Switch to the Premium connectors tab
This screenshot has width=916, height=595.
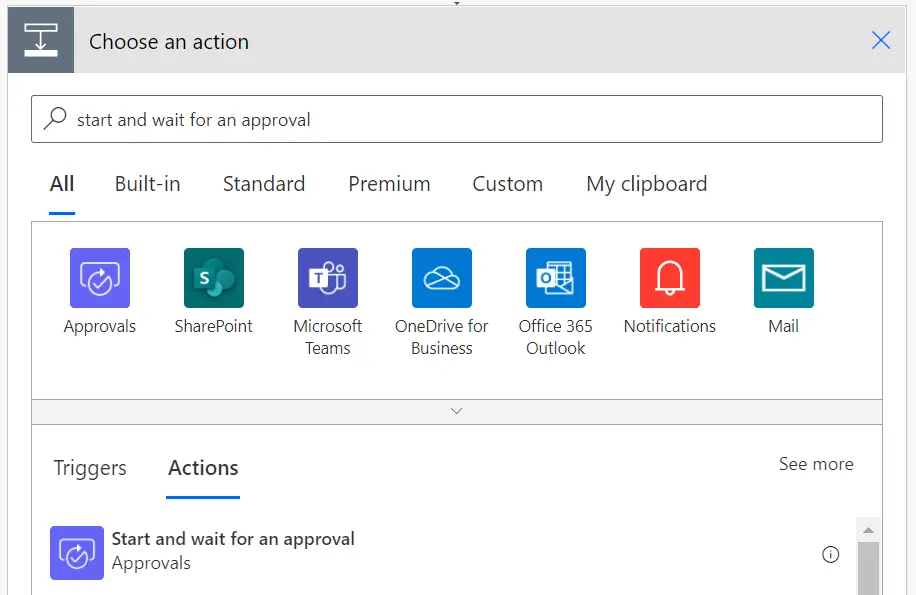pyautogui.click(x=389, y=184)
